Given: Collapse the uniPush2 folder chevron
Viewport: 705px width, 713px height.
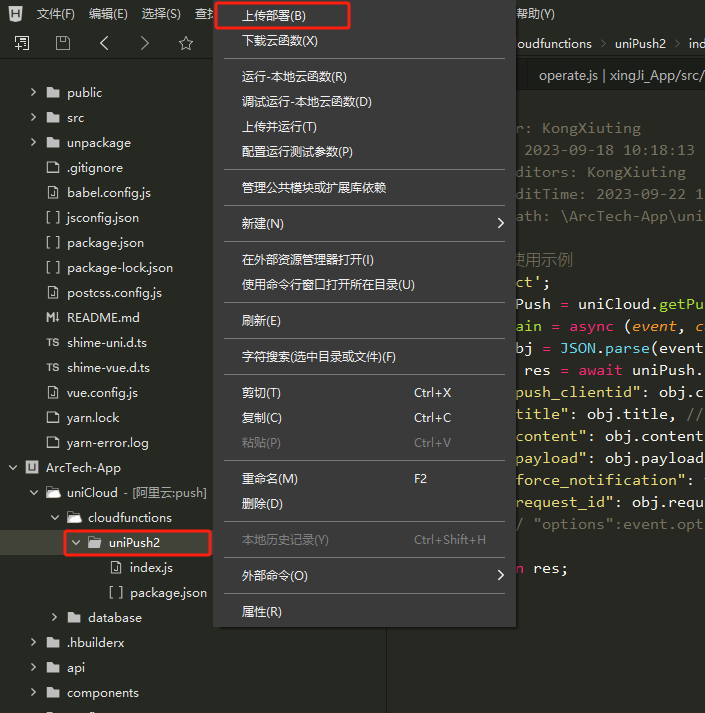Looking at the screenshot, I should (x=76, y=542).
